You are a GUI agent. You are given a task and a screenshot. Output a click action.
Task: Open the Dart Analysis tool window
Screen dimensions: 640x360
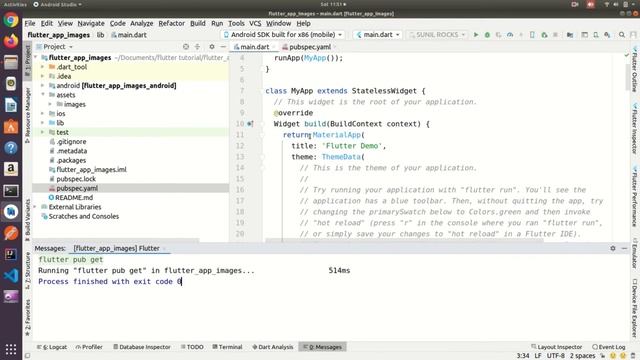[273, 347]
